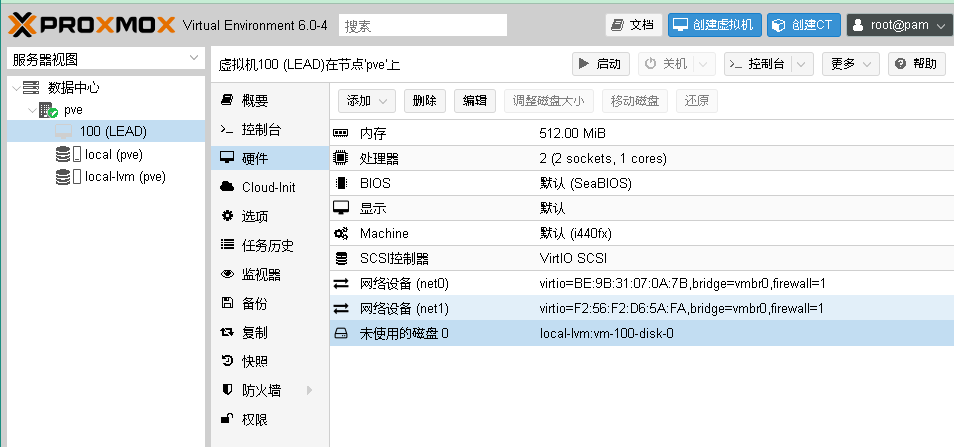954x447 pixels.
Task: Click 调整磁盘大小 resize disk button
Action: tap(549, 101)
